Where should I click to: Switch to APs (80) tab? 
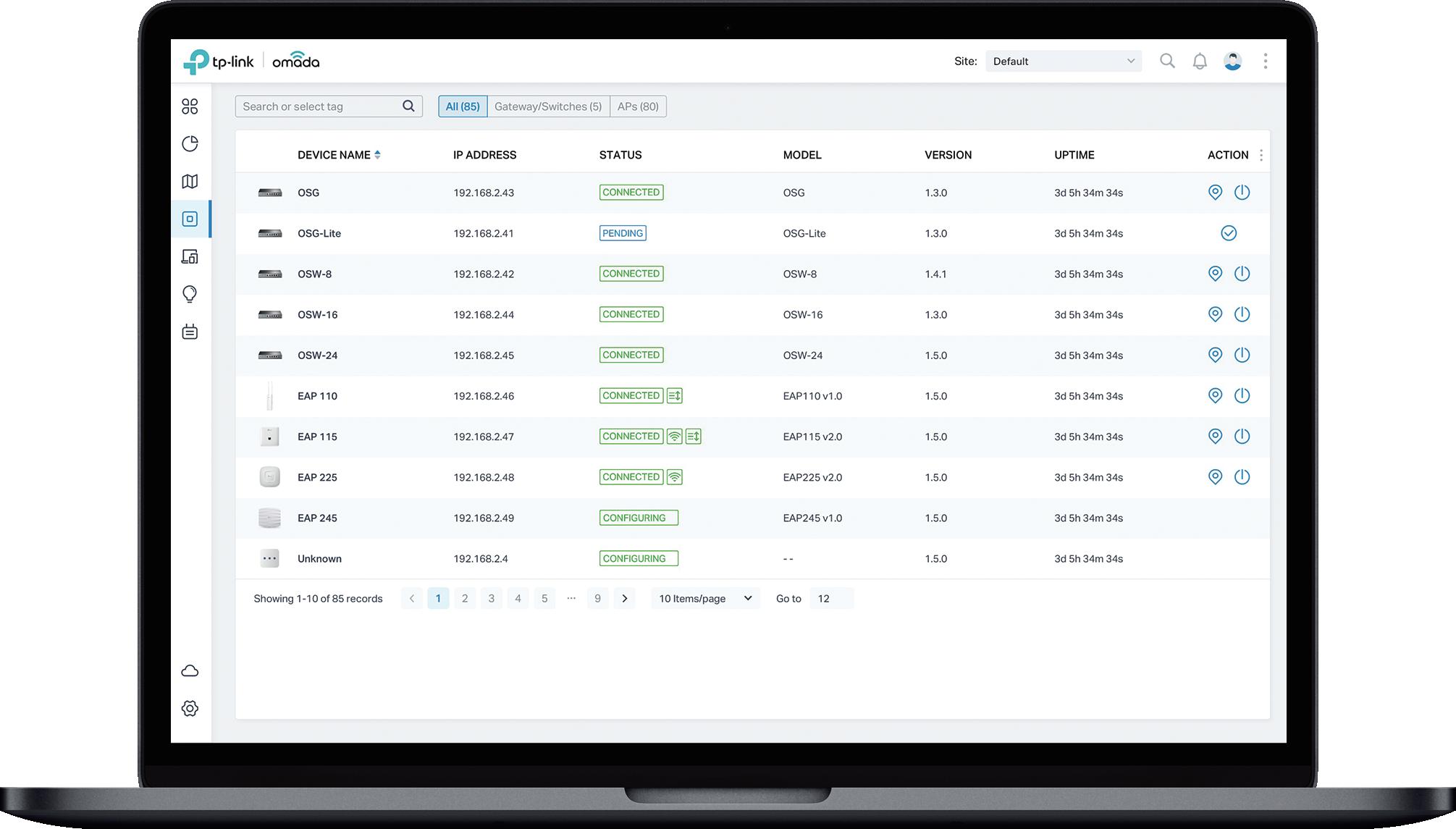[x=638, y=106]
